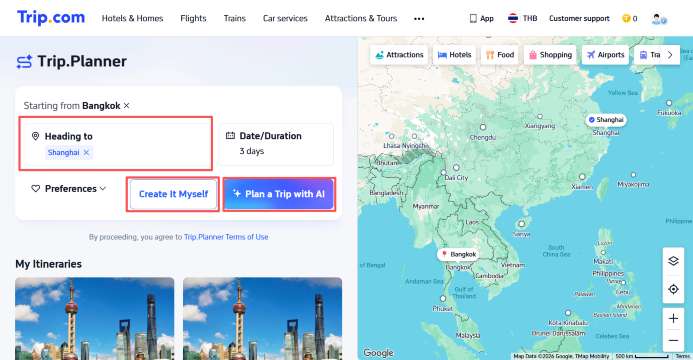Open Attractions & Tours menu
693x360 pixels.
coord(361,19)
